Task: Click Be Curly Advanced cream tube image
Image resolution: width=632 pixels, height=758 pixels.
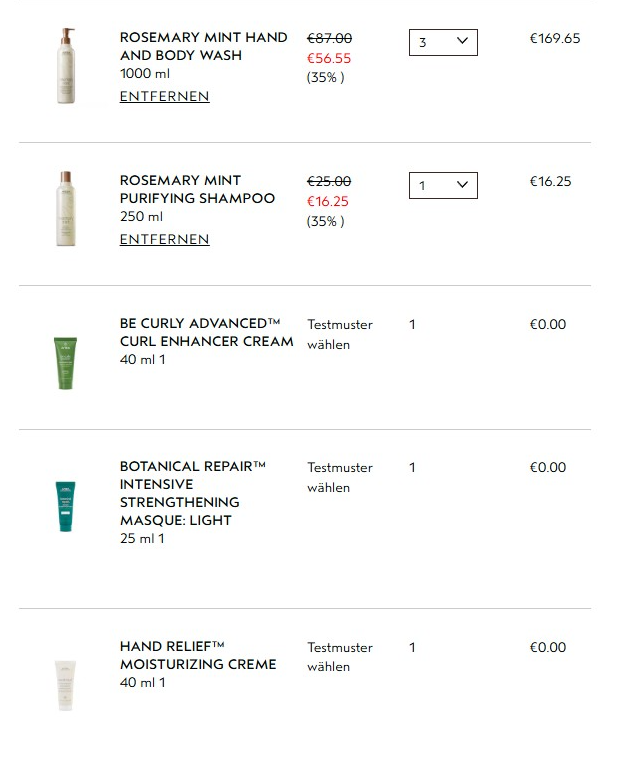Action: (65, 362)
